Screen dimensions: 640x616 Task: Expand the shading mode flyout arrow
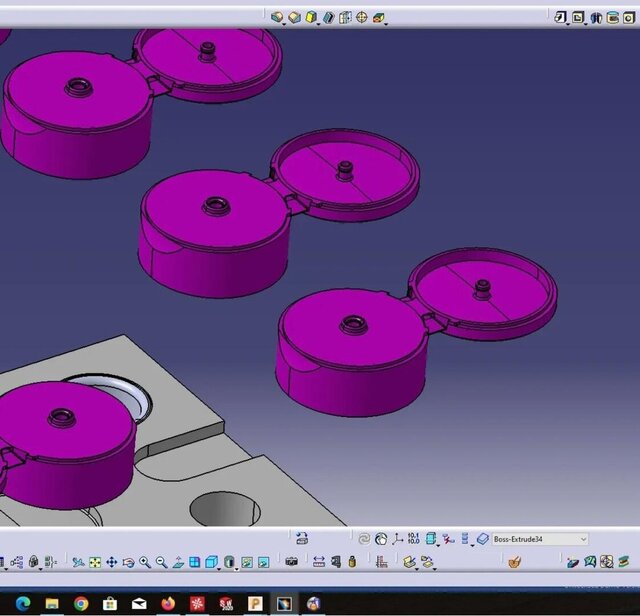tap(236, 568)
